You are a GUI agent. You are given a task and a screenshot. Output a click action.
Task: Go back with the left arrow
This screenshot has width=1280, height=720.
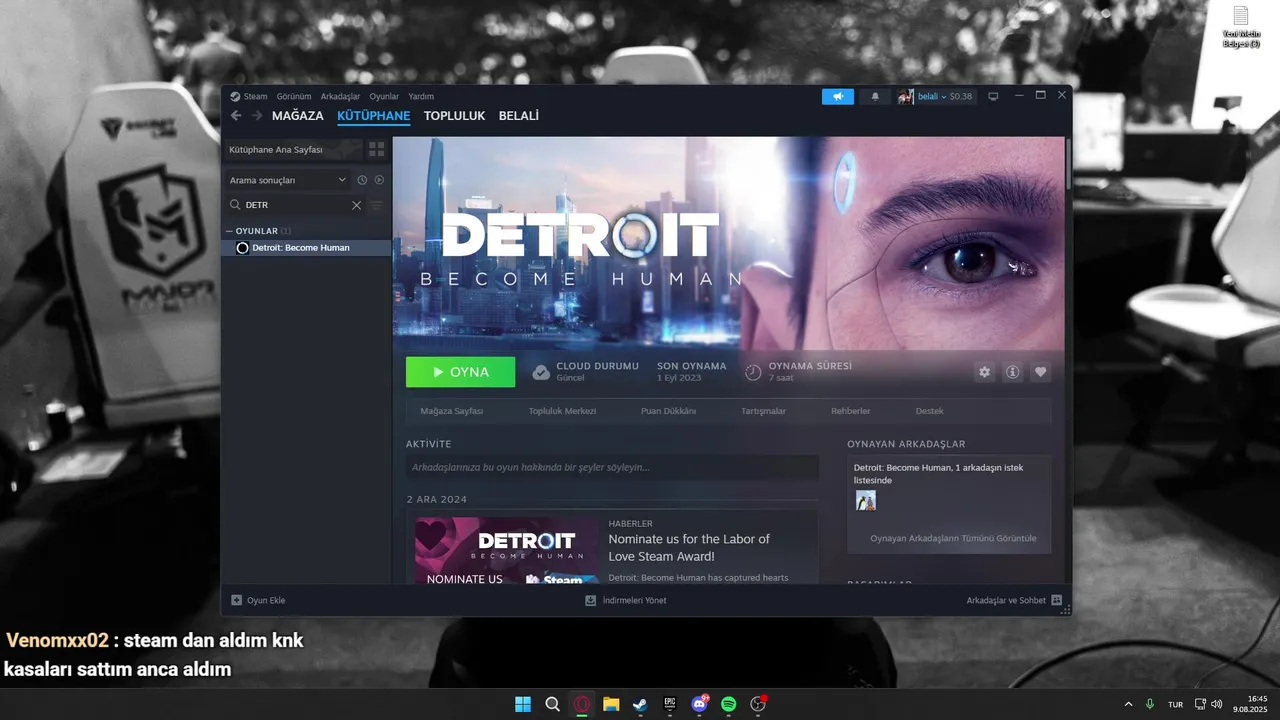coord(236,116)
